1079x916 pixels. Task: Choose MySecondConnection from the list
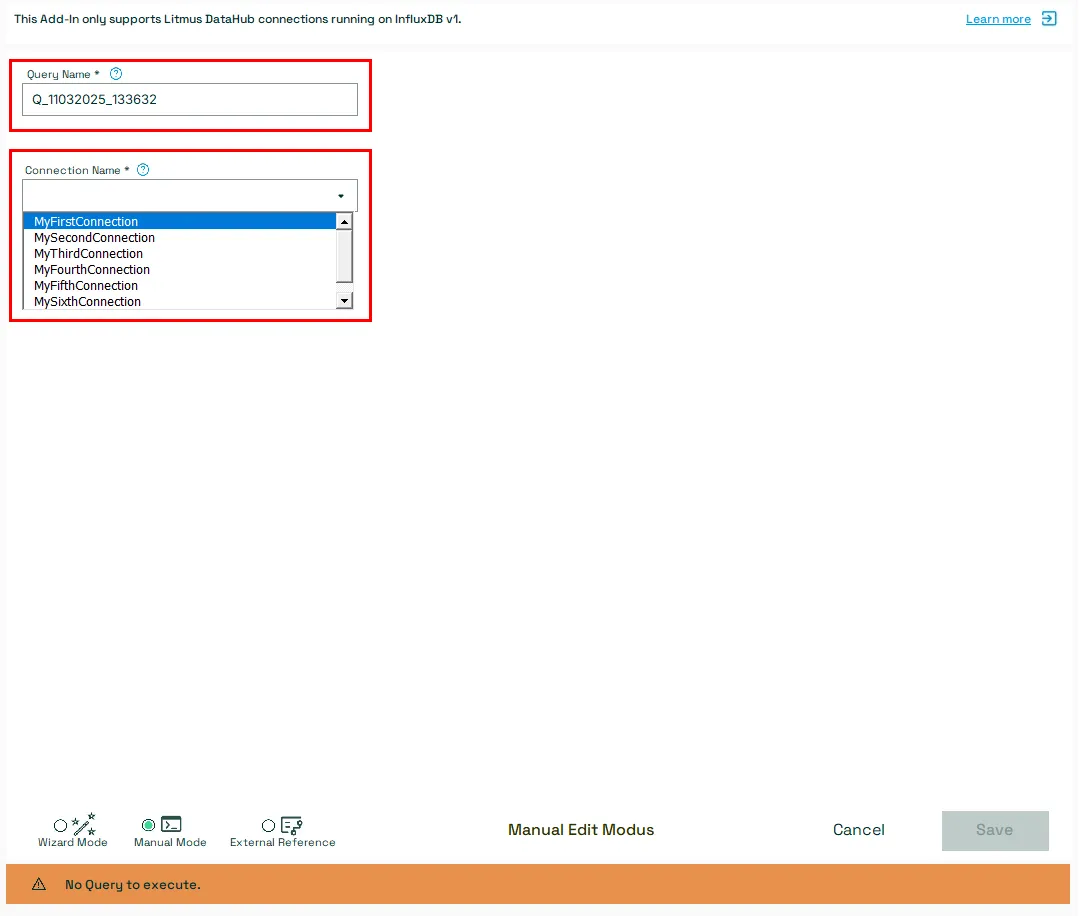click(179, 237)
